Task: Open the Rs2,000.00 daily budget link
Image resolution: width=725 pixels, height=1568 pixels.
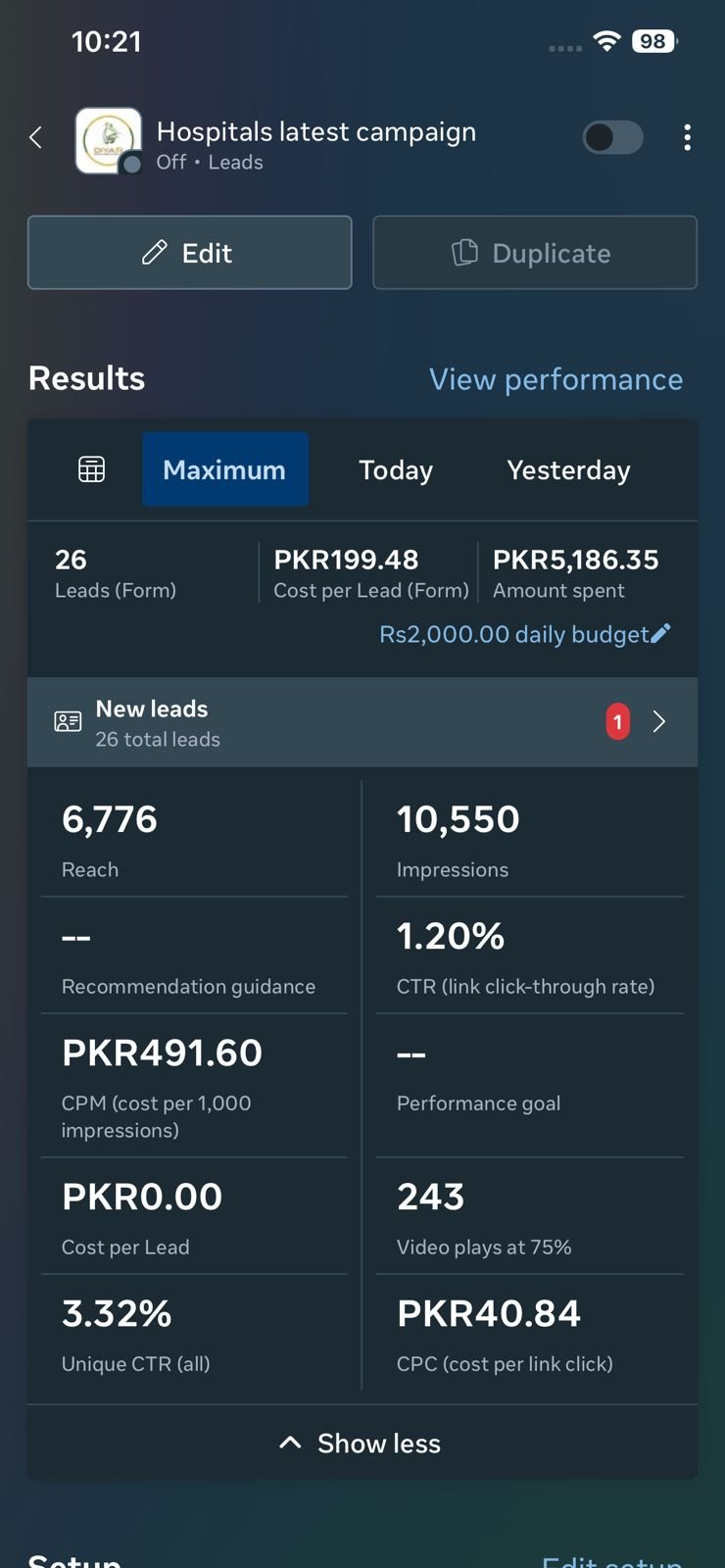Action: click(513, 634)
